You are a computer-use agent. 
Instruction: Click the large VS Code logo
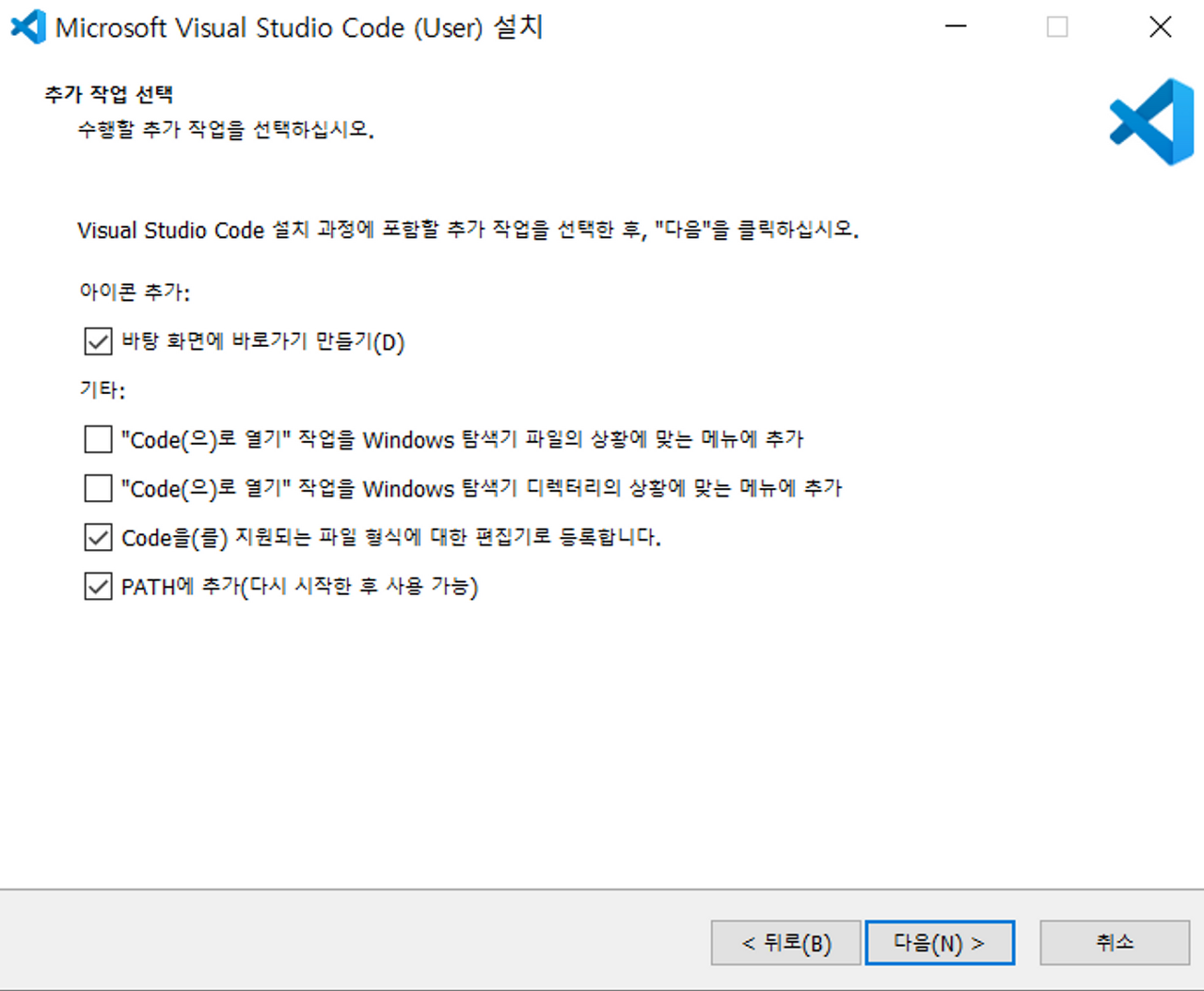point(1151,121)
